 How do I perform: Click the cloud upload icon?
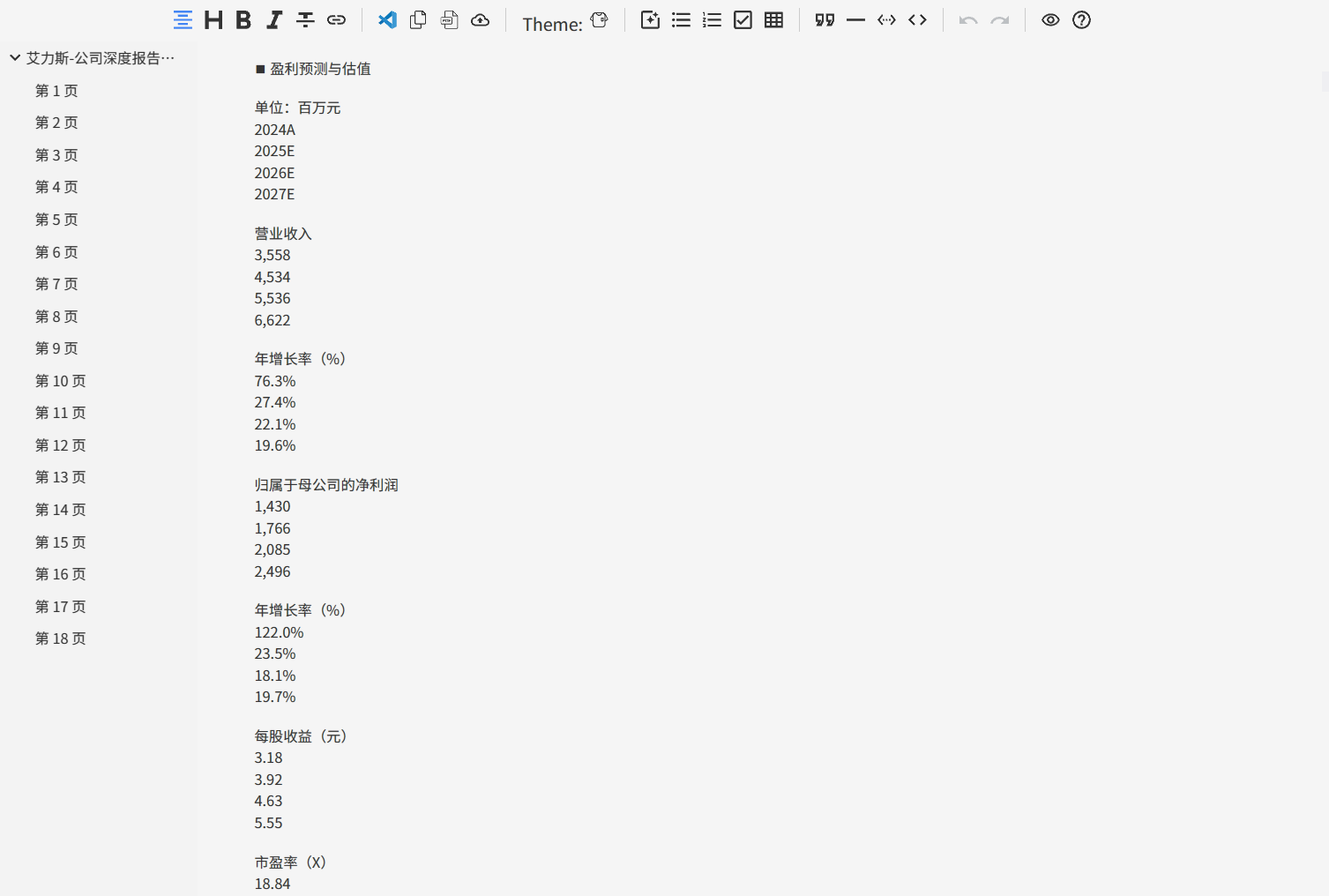coord(480,20)
